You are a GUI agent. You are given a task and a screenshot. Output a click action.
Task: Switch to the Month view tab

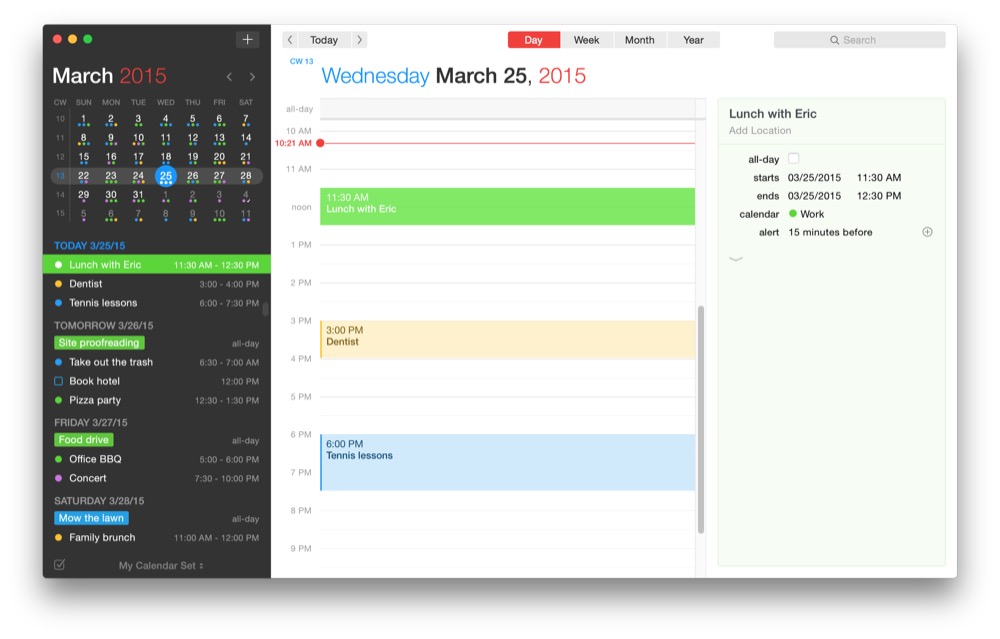tap(640, 40)
